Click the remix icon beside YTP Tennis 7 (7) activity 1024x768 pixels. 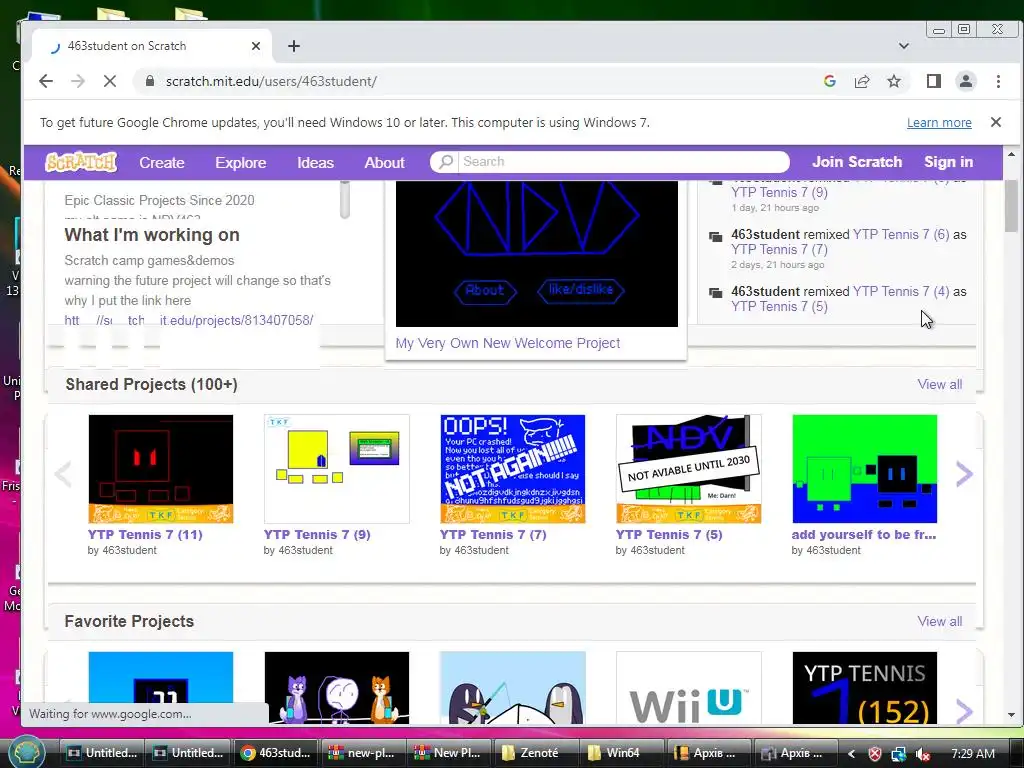pyautogui.click(x=716, y=236)
